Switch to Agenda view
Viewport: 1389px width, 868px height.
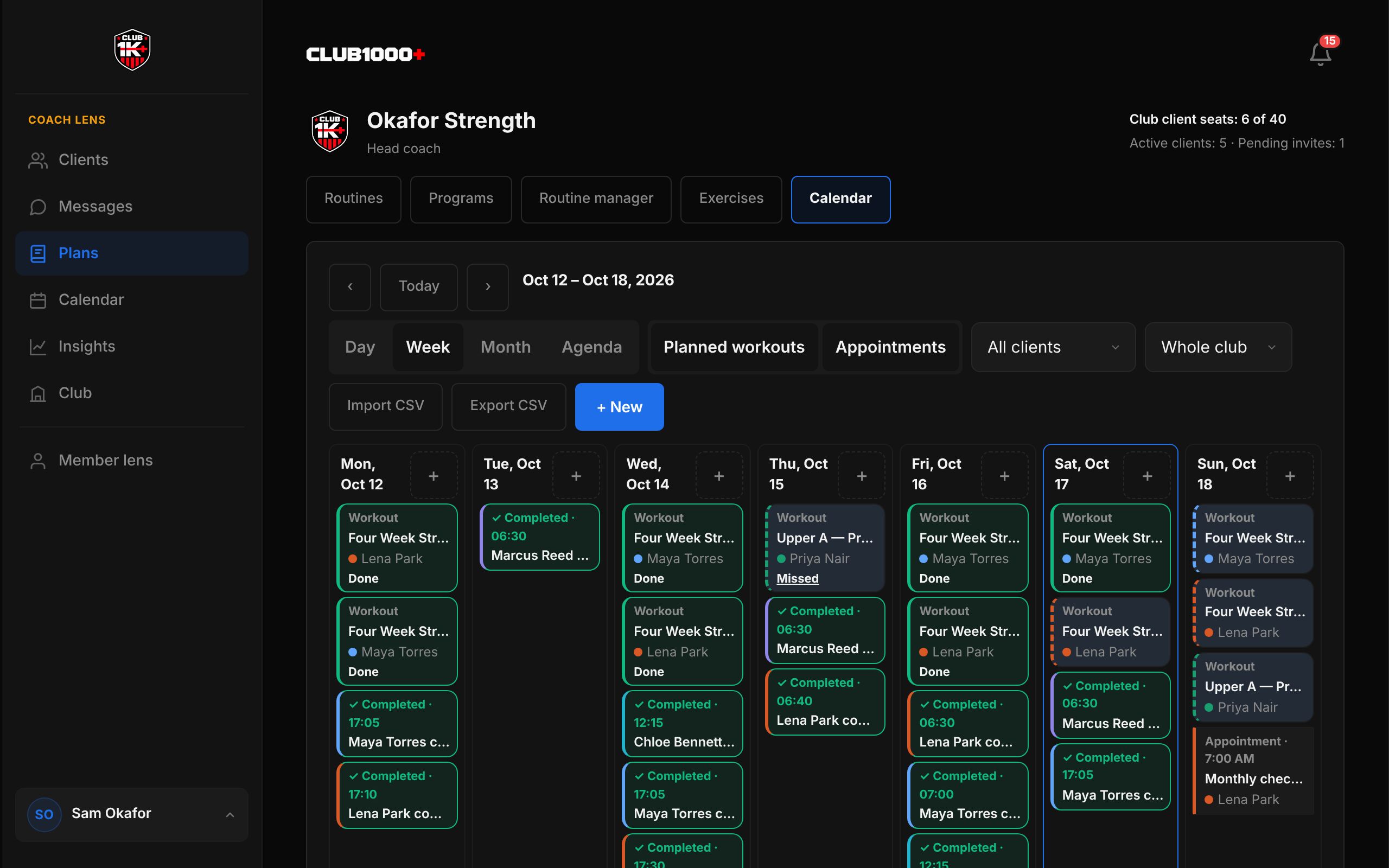click(x=591, y=347)
